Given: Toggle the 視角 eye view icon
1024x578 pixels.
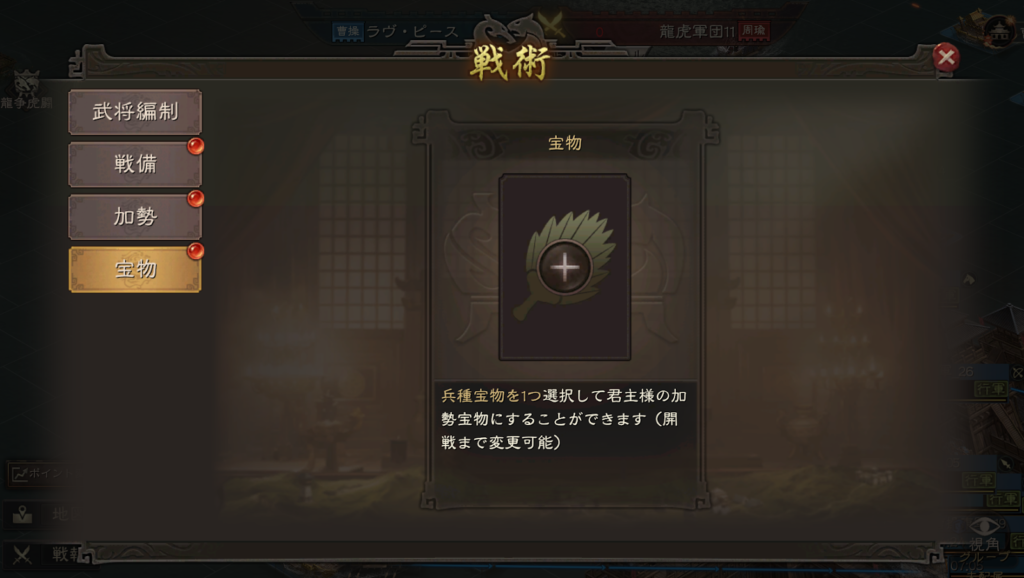Looking at the screenshot, I should tap(984, 533).
